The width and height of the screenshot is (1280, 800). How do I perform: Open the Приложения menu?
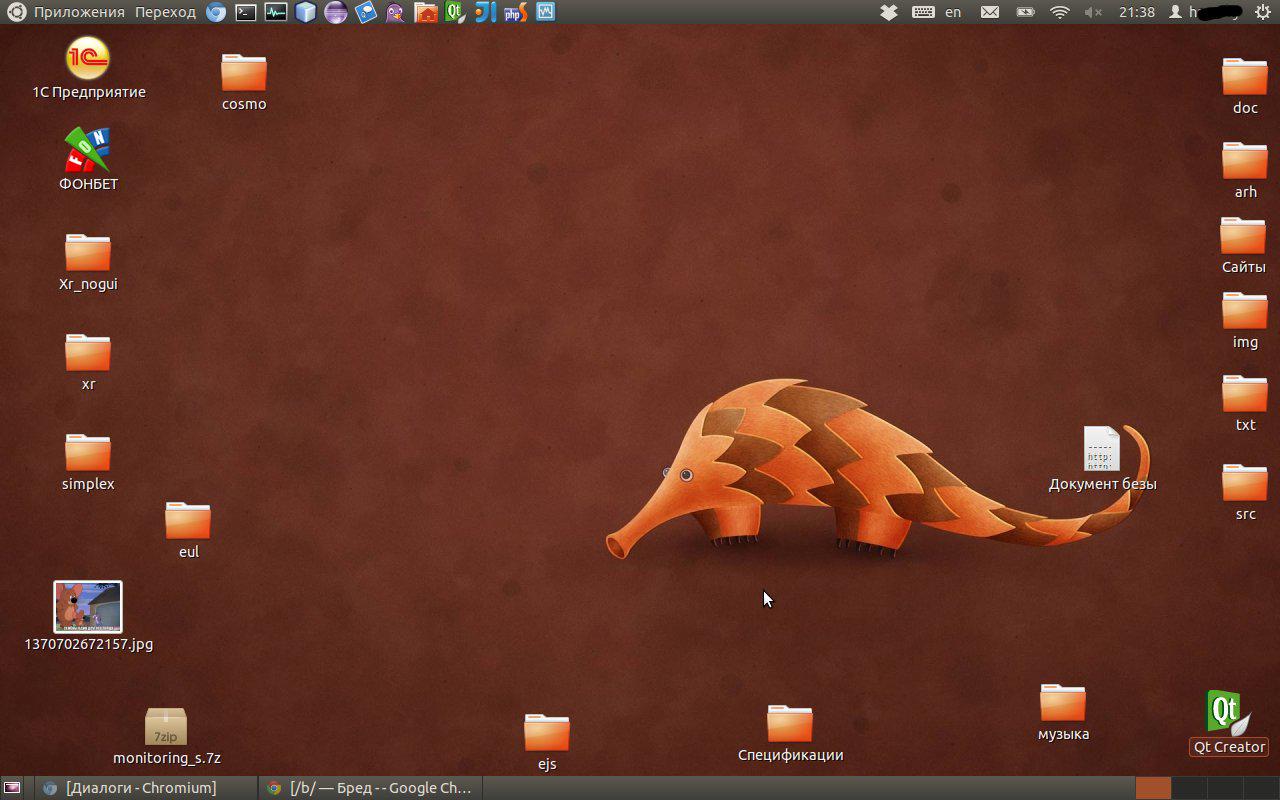(x=79, y=12)
